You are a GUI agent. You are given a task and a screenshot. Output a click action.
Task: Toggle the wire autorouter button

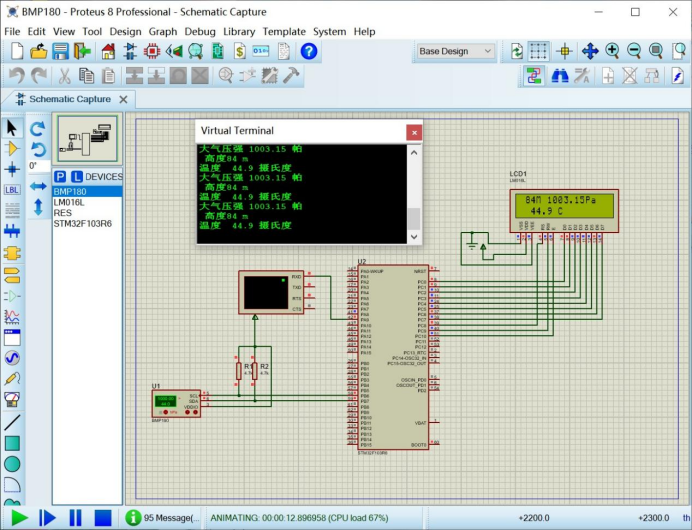[534, 76]
